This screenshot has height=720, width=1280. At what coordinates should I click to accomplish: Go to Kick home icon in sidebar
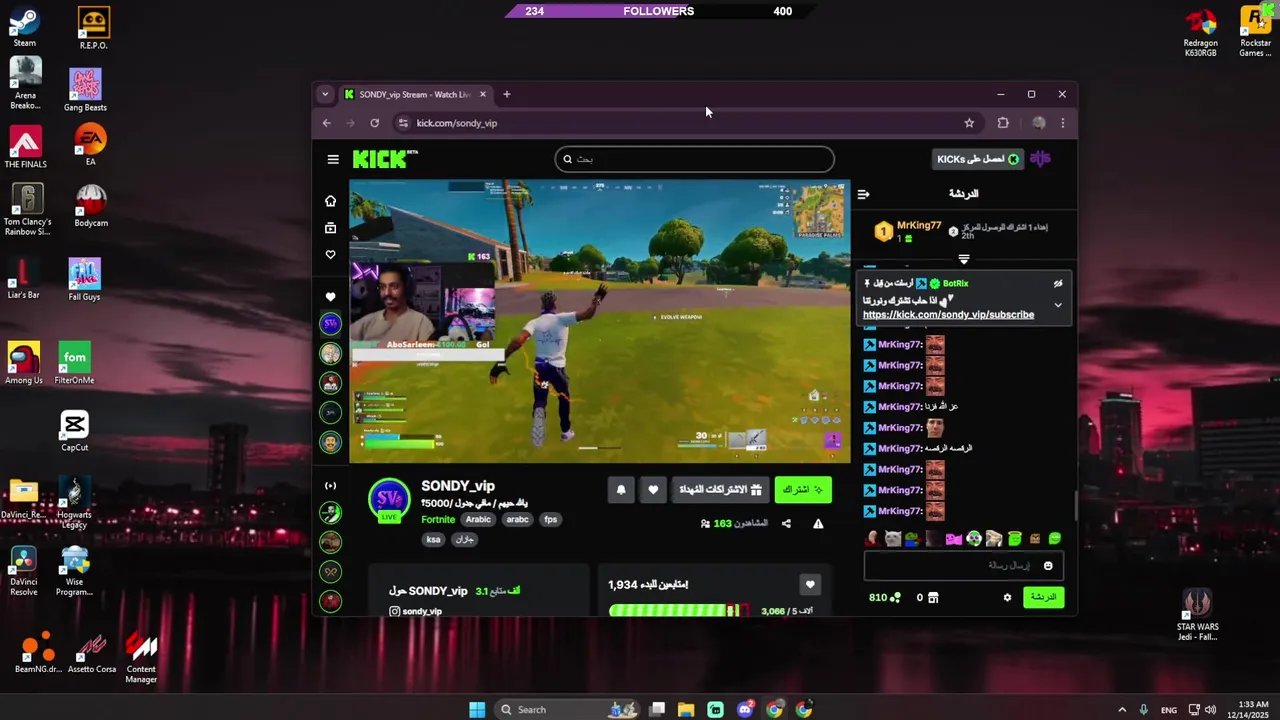(330, 201)
